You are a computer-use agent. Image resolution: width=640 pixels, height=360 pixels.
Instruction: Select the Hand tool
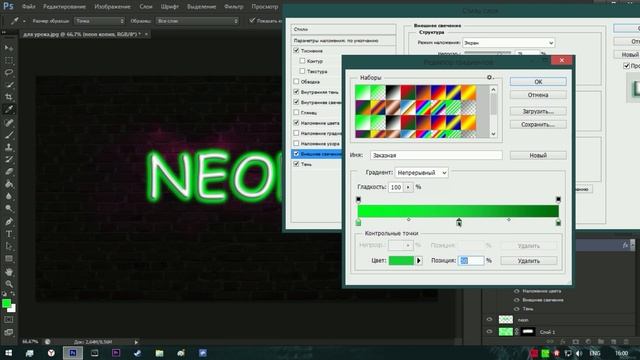tap(9, 271)
